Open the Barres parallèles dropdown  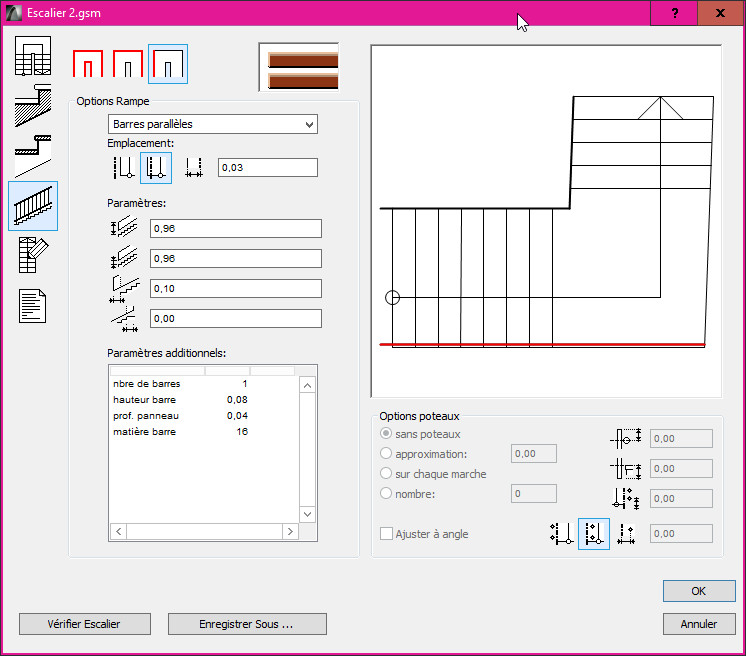click(213, 124)
